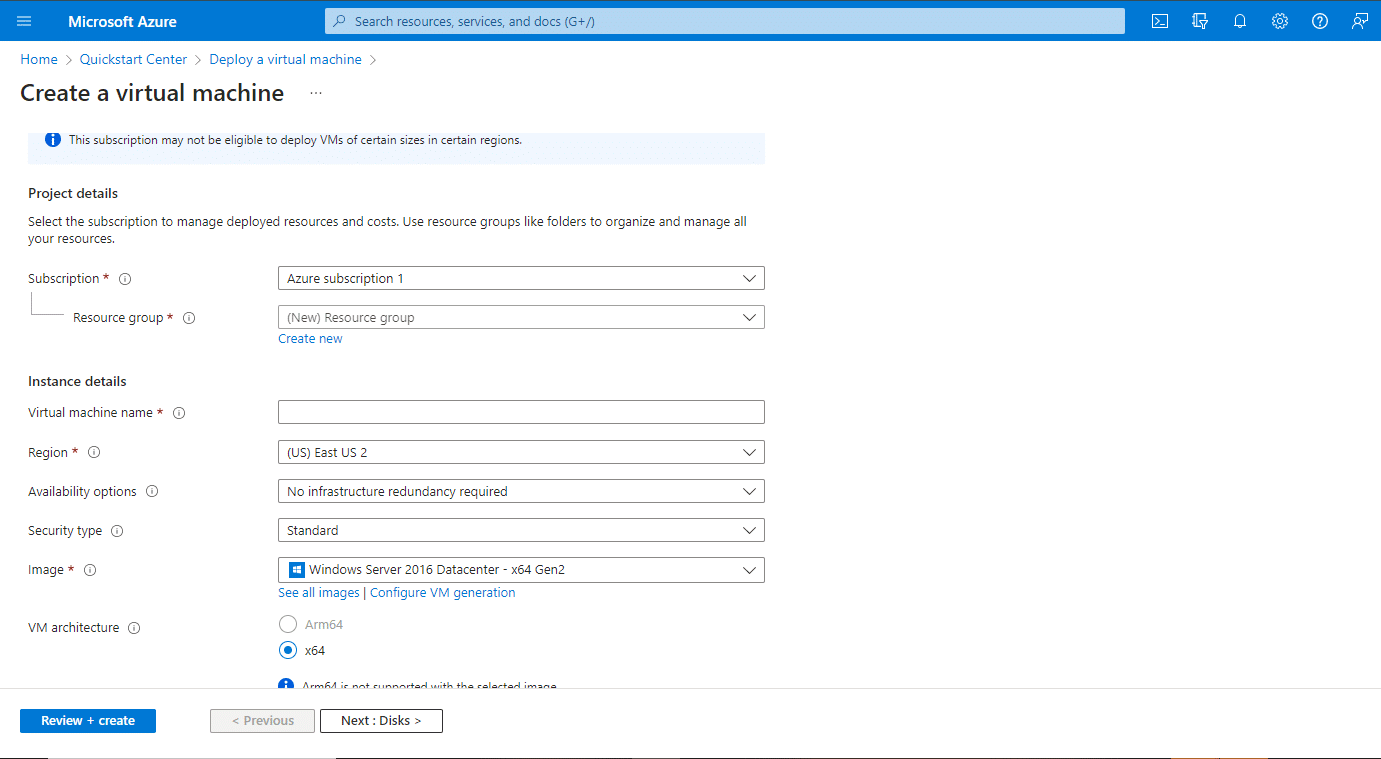This screenshot has width=1381, height=759.
Task: Click the Next : Disks button
Action: (x=381, y=720)
